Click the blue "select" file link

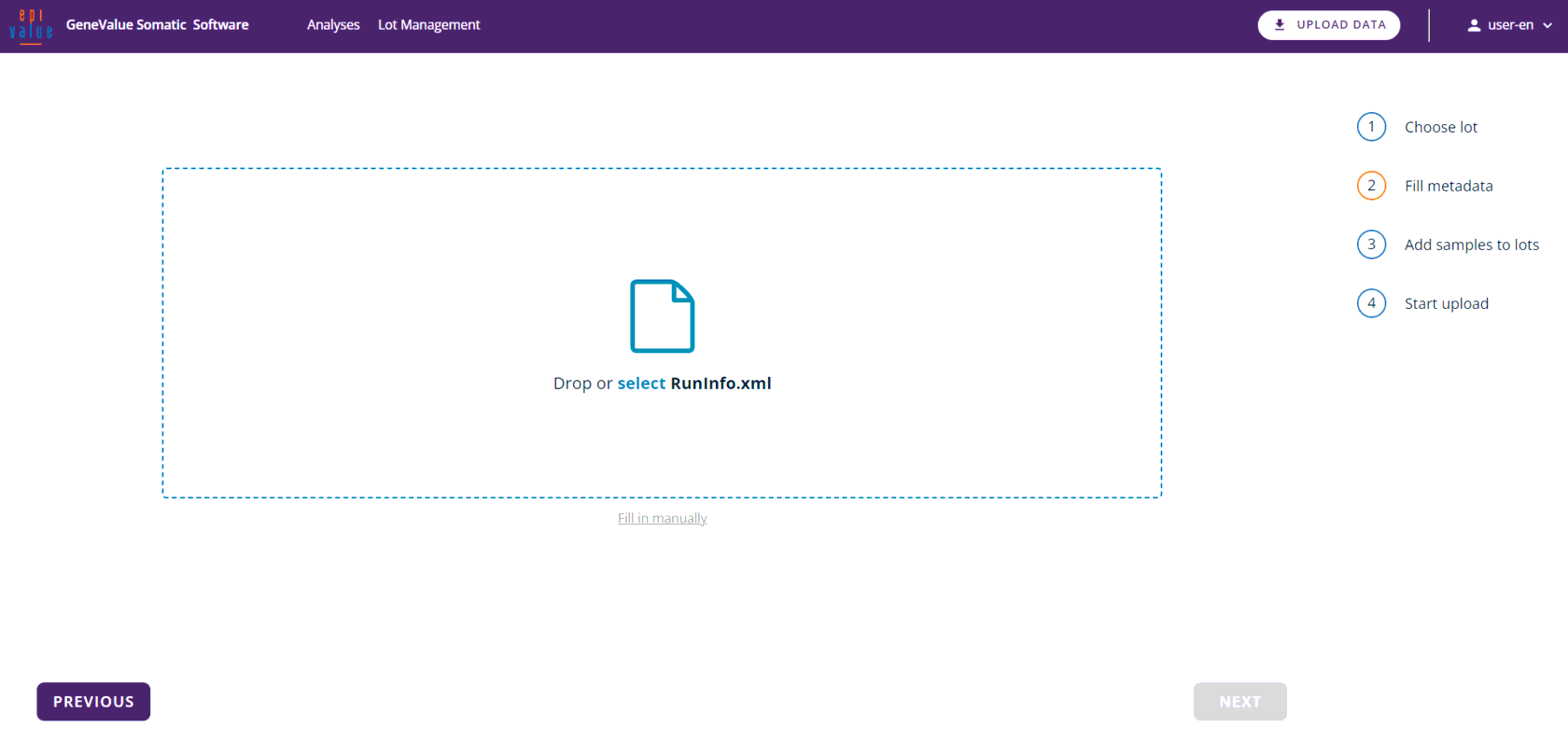pyautogui.click(x=641, y=384)
